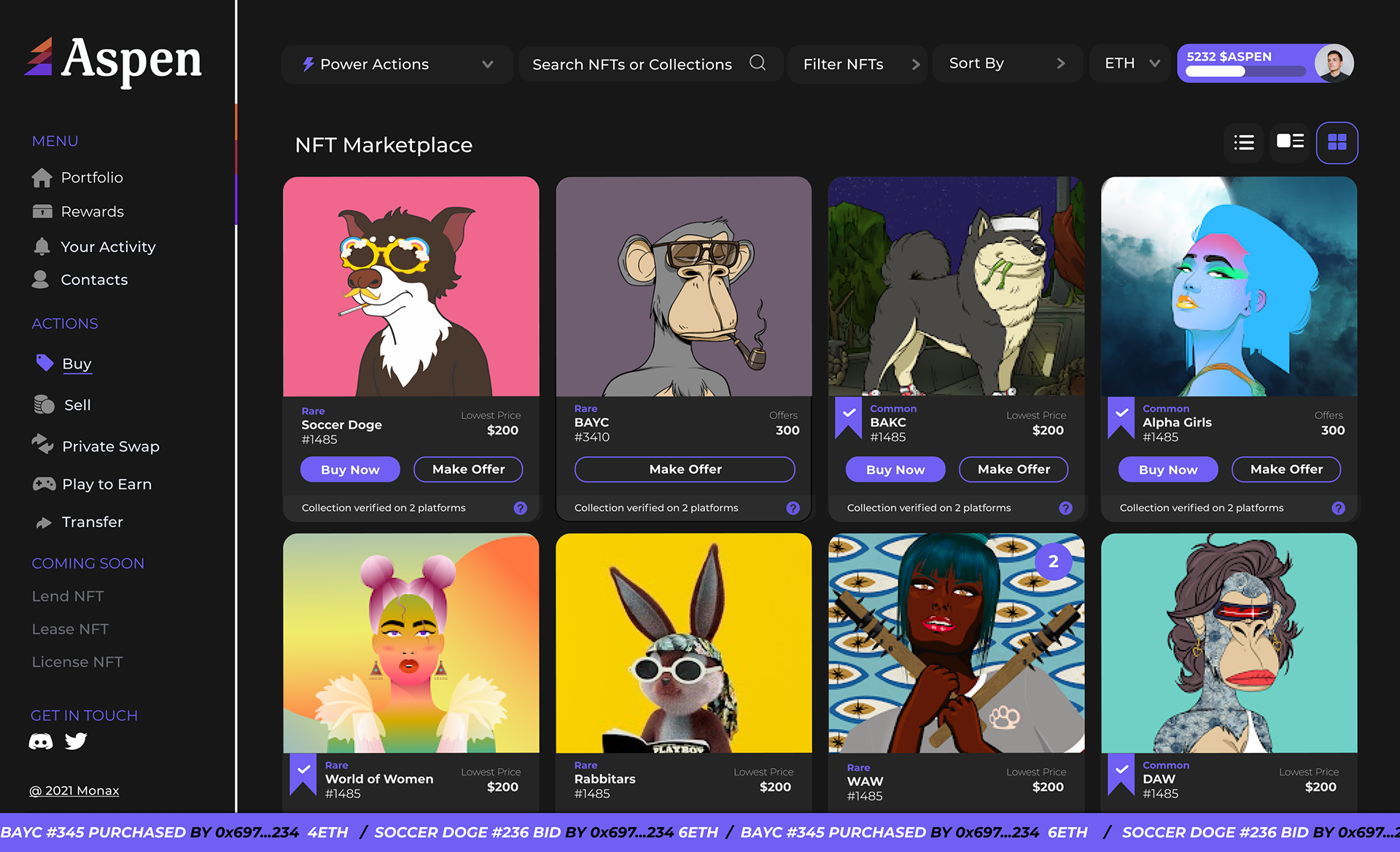The image size is (1400, 852).
Task: Switch to grid view layout
Action: tap(1337, 142)
